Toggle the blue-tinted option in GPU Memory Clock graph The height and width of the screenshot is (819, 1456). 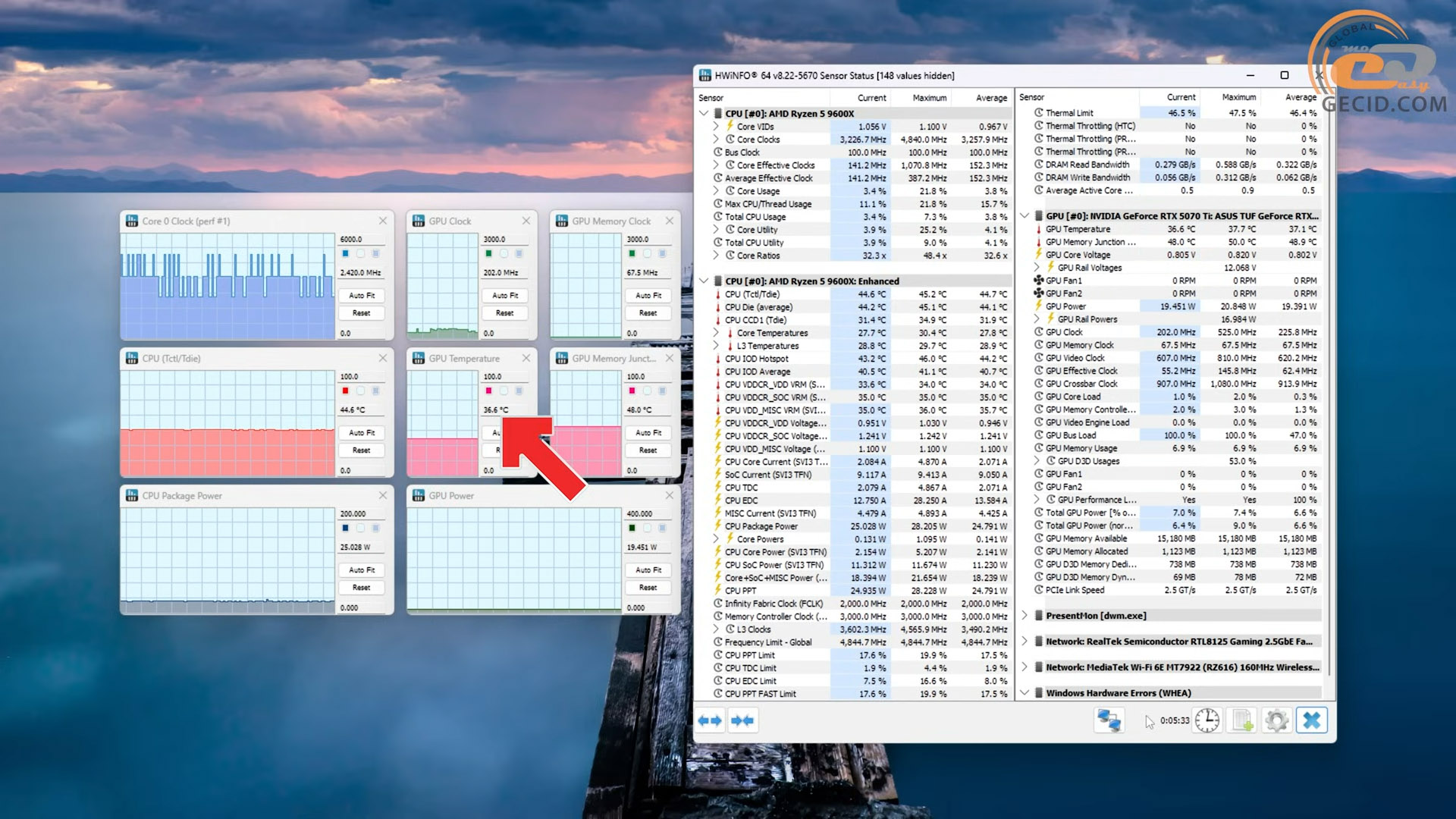point(663,254)
